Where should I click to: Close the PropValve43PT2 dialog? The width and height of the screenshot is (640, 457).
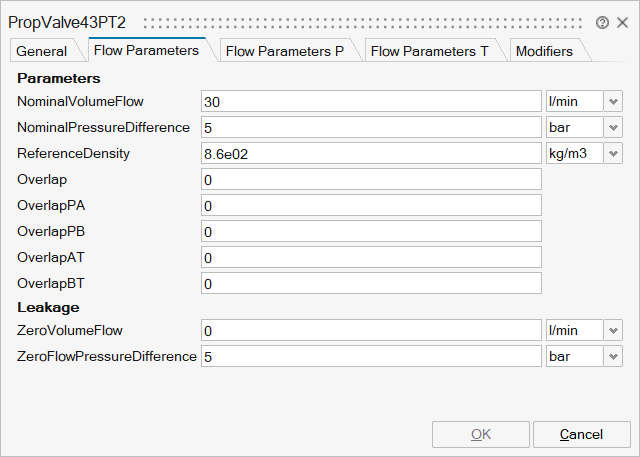[621, 22]
